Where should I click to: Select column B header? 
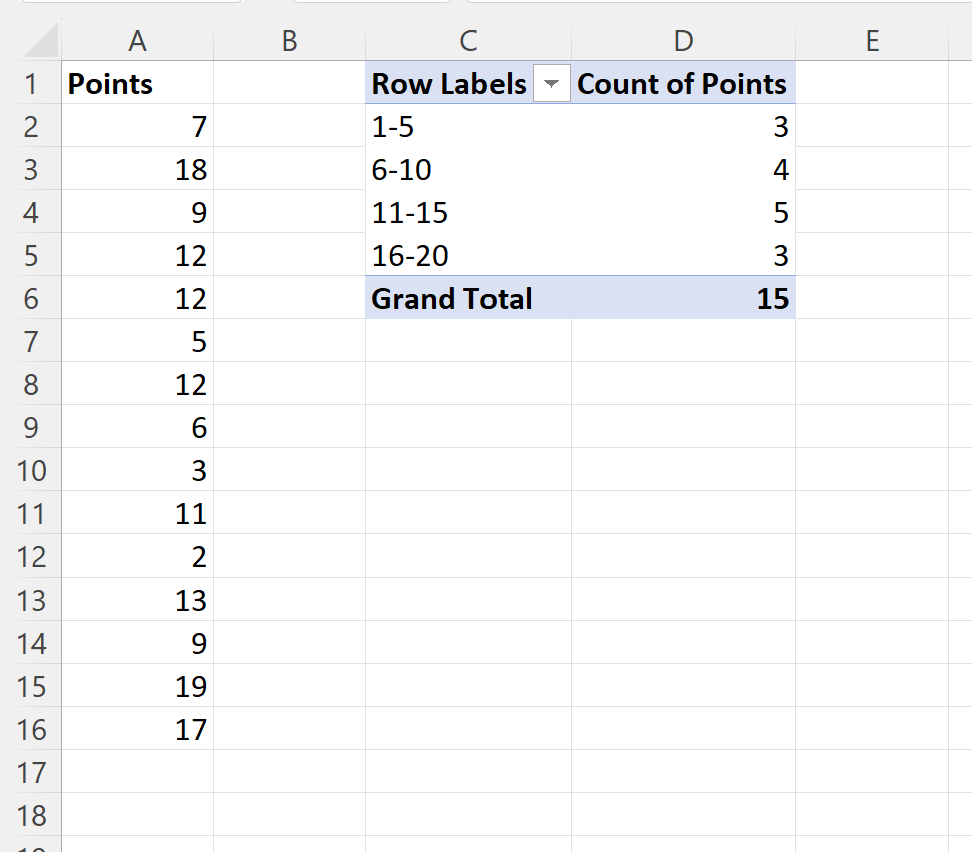point(289,41)
